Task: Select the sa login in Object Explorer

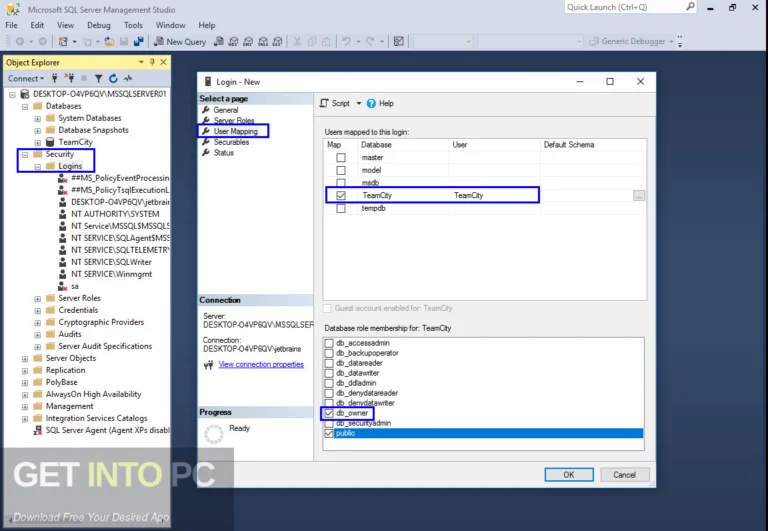Action: click(x=74, y=286)
